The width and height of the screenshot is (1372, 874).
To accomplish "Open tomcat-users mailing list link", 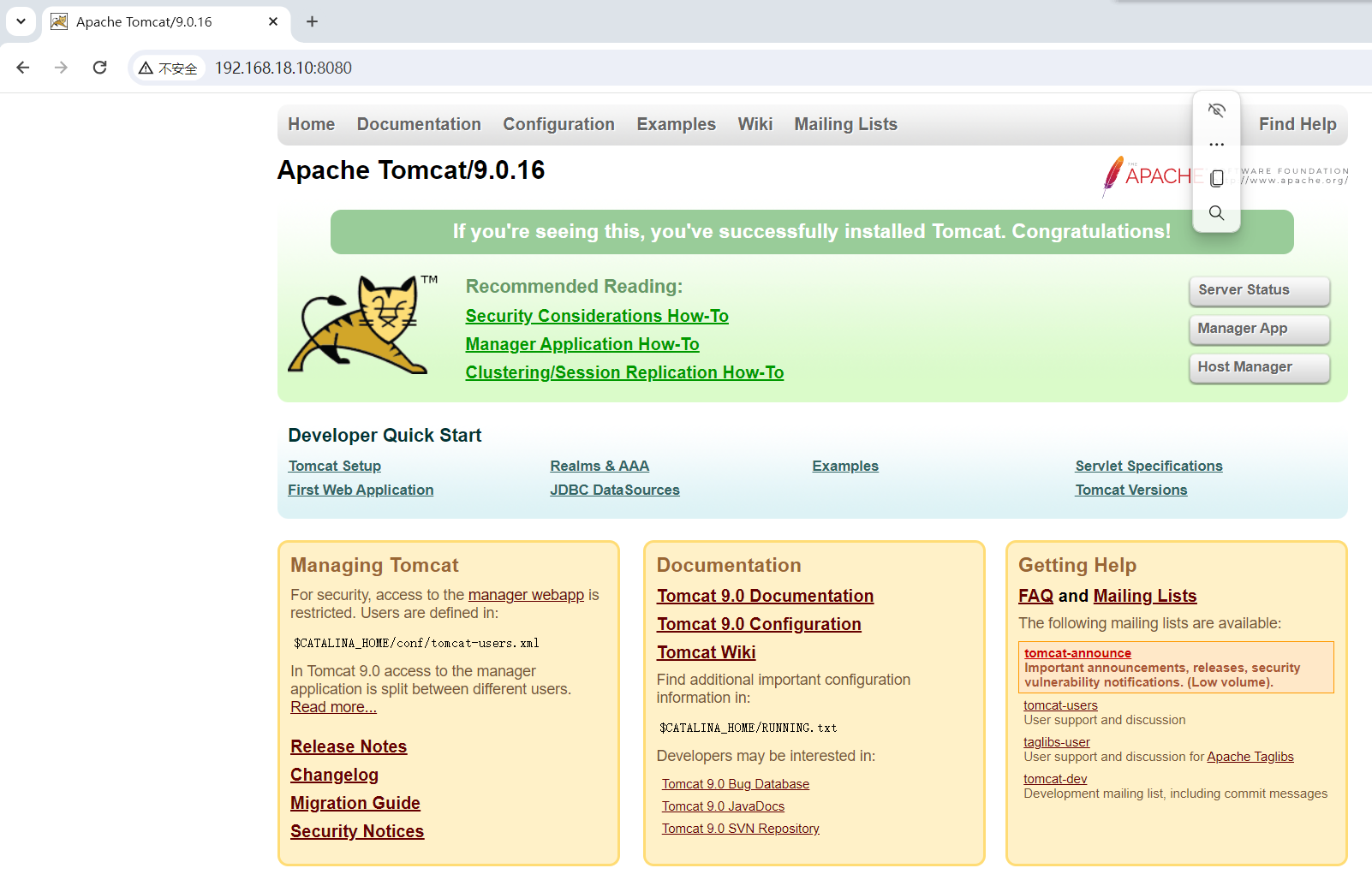I will 1060,705.
